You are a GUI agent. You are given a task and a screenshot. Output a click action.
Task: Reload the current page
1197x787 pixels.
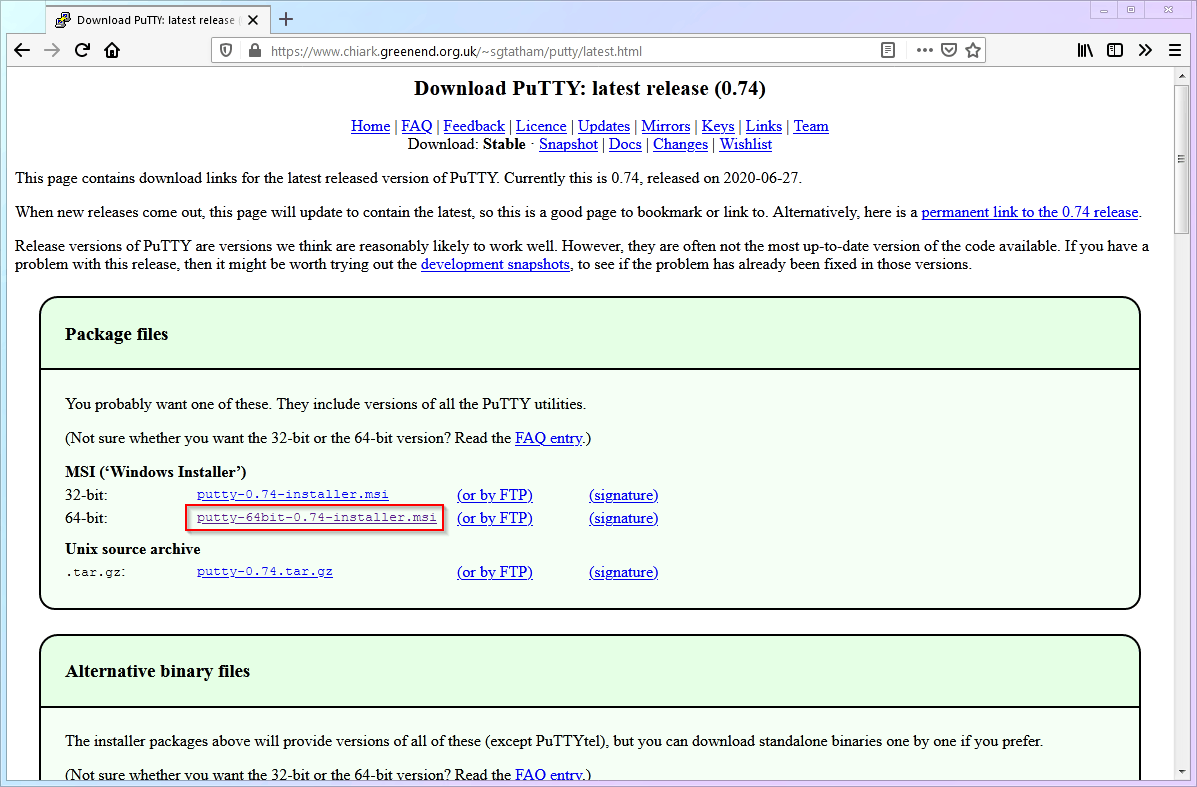point(82,51)
